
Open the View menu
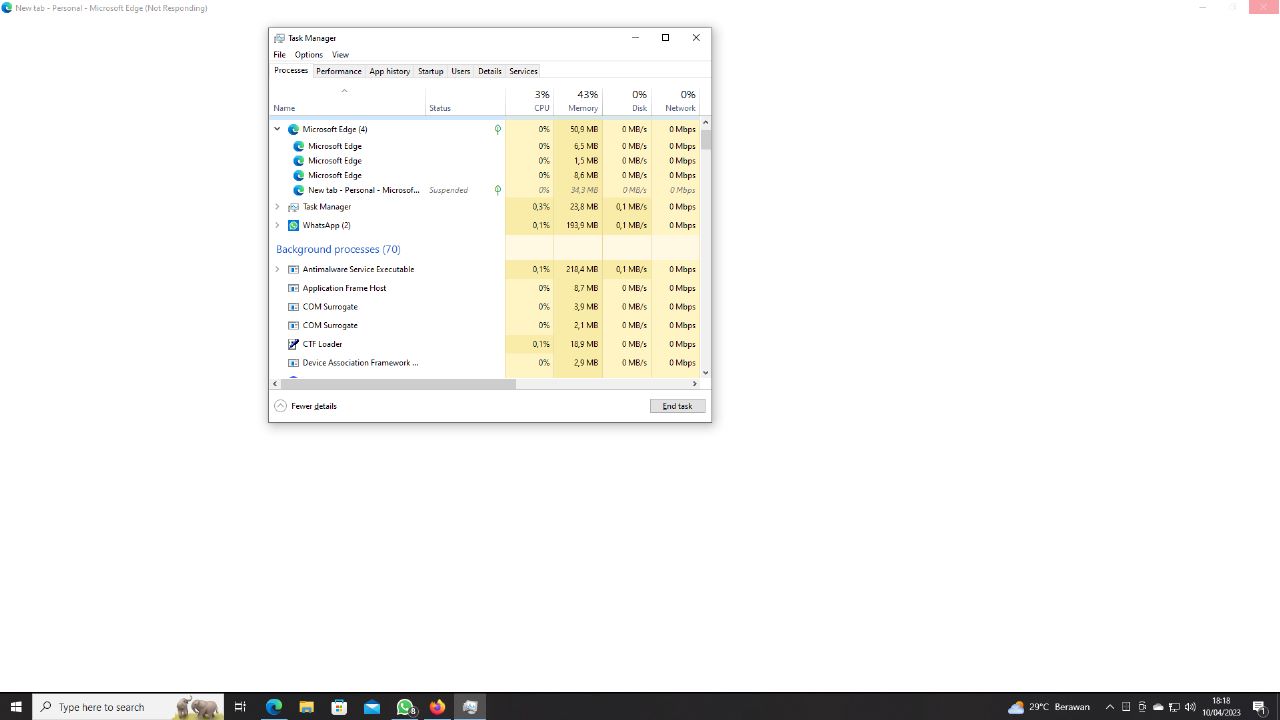(340, 55)
